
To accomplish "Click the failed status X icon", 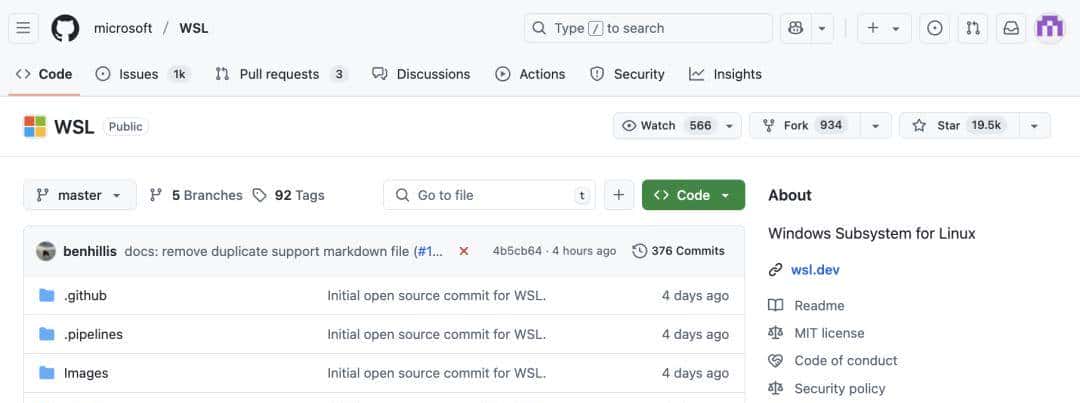I will (464, 251).
